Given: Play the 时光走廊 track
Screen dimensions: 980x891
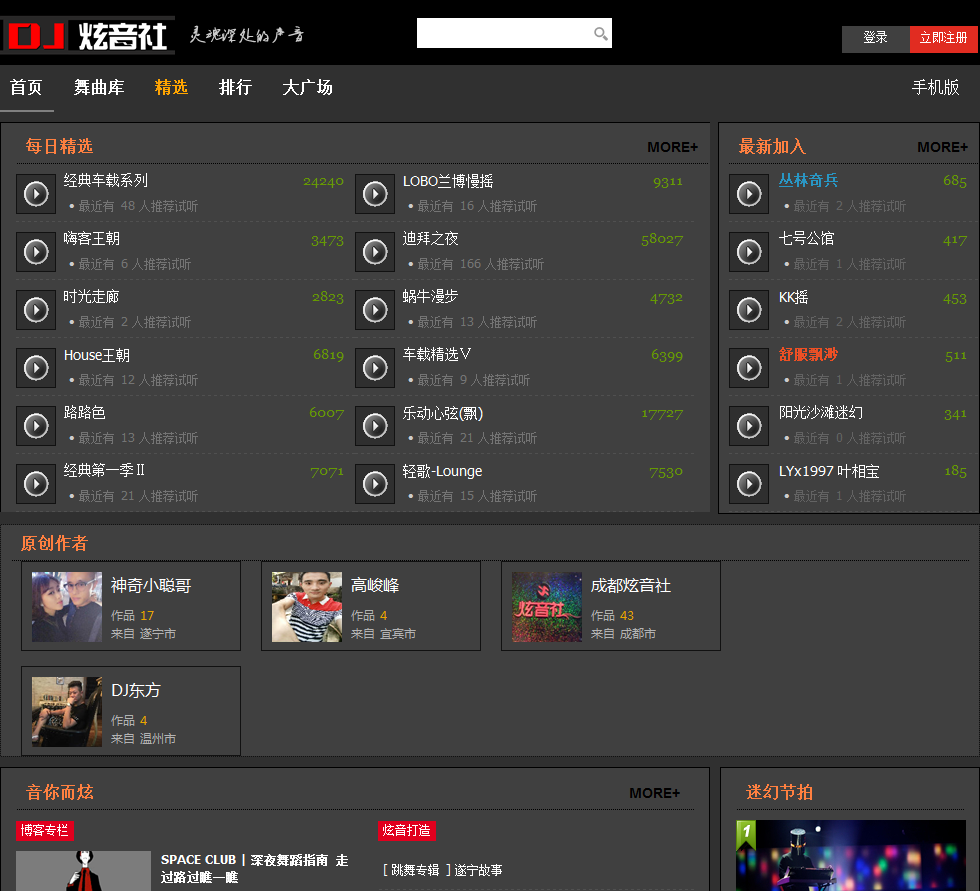Looking at the screenshot, I should coord(36,310).
